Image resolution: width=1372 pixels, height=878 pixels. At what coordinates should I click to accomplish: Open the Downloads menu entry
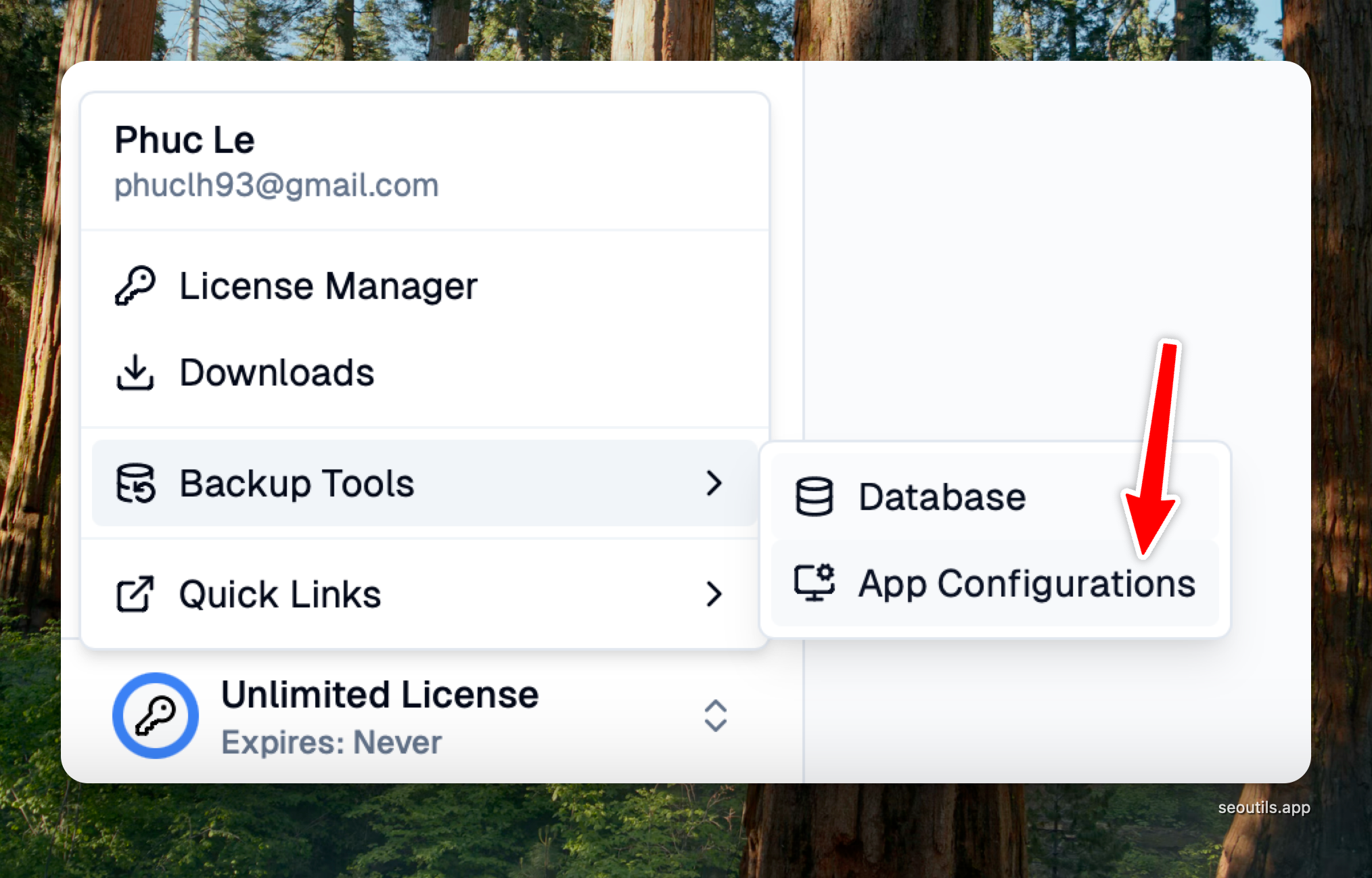coord(277,372)
